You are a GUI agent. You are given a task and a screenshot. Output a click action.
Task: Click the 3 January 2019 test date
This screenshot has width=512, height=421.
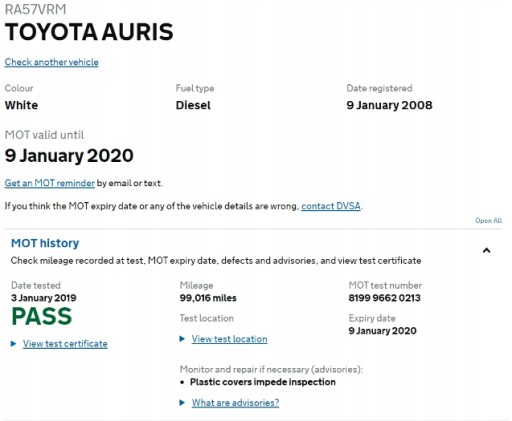pos(44,298)
